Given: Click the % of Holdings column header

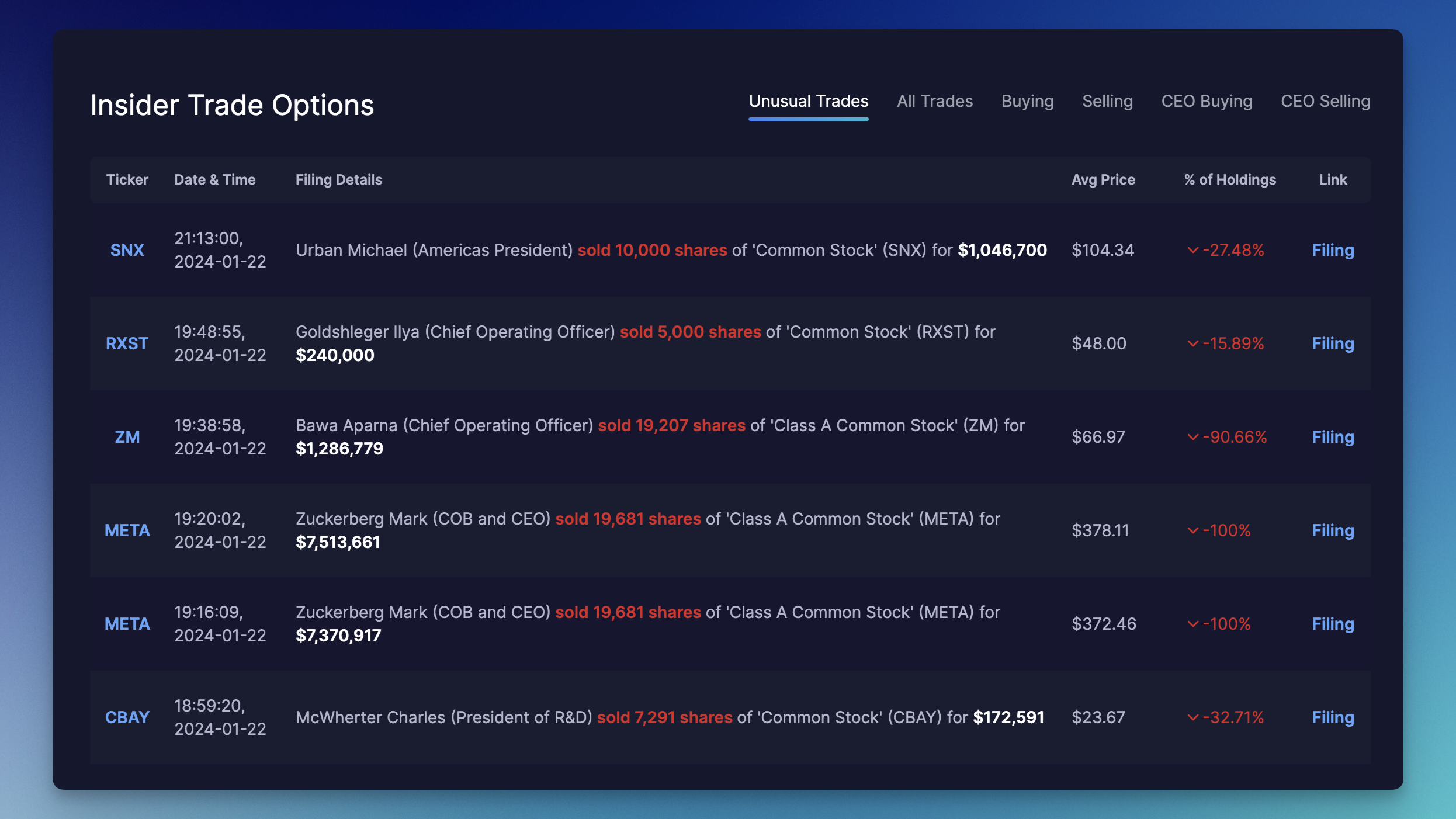Looking at the screenshot, I should coord(1229,179).
